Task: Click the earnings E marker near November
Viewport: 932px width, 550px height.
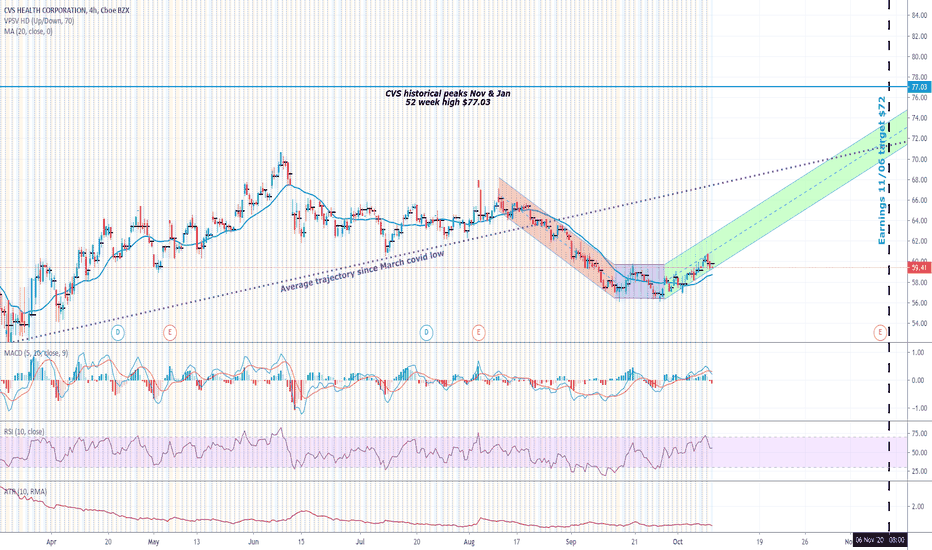Action: pyautogui.click(x=880, y=332)
